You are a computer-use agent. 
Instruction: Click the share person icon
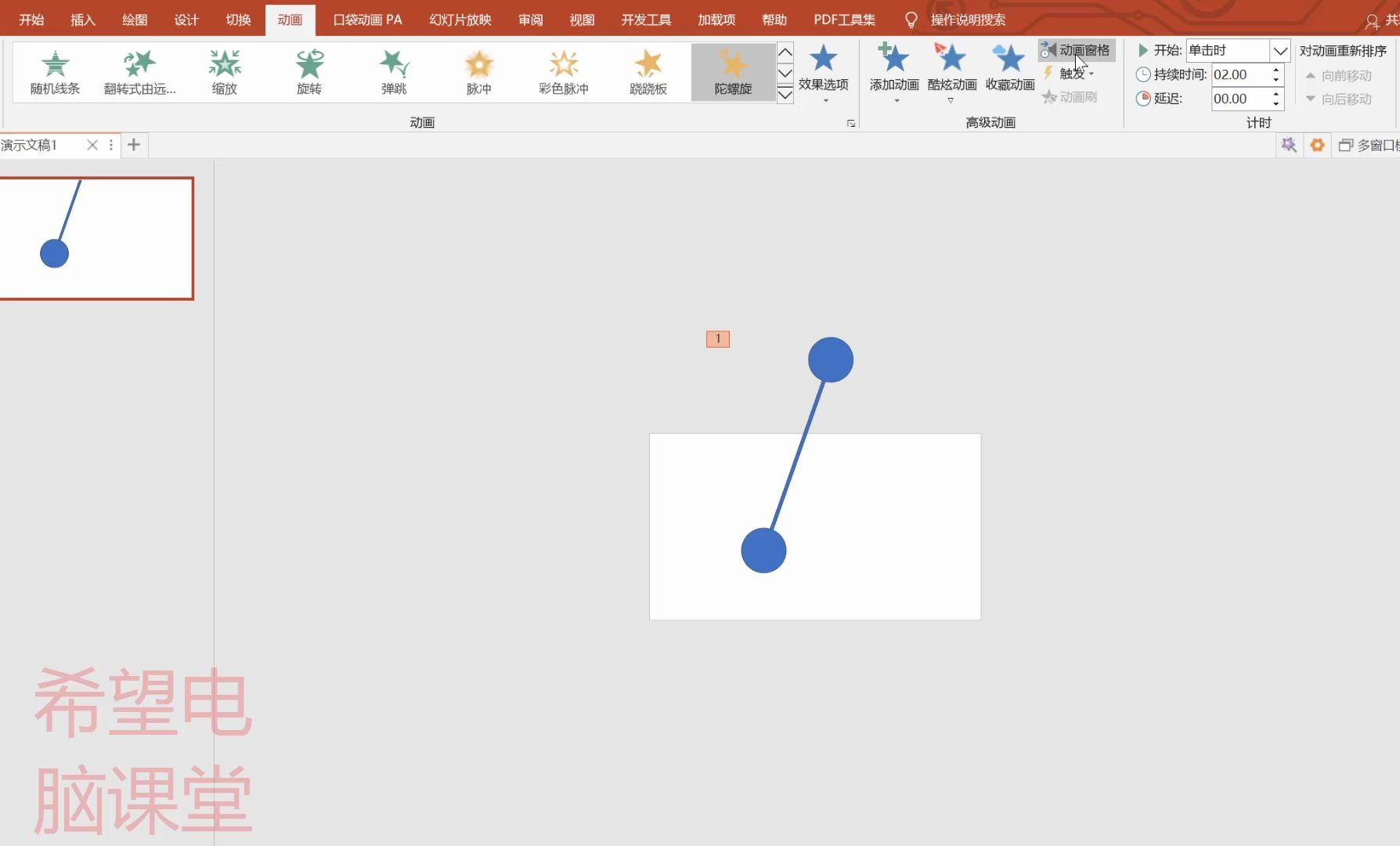click(x=1373, y=21)
